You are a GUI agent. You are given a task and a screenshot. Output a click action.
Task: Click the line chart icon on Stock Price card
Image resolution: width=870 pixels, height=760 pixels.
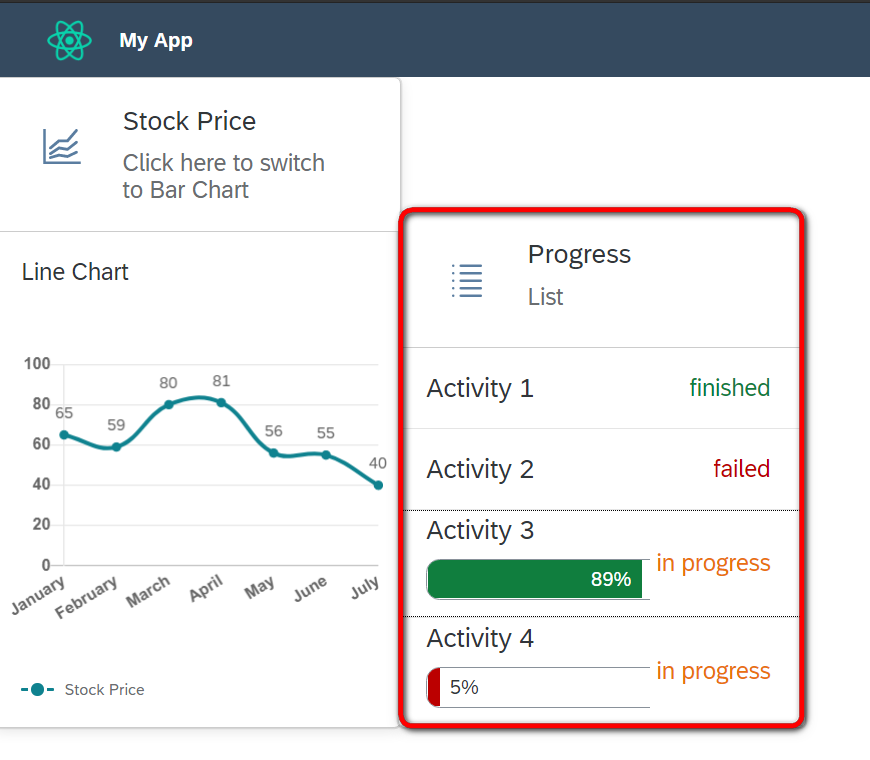tap(62, 147)
